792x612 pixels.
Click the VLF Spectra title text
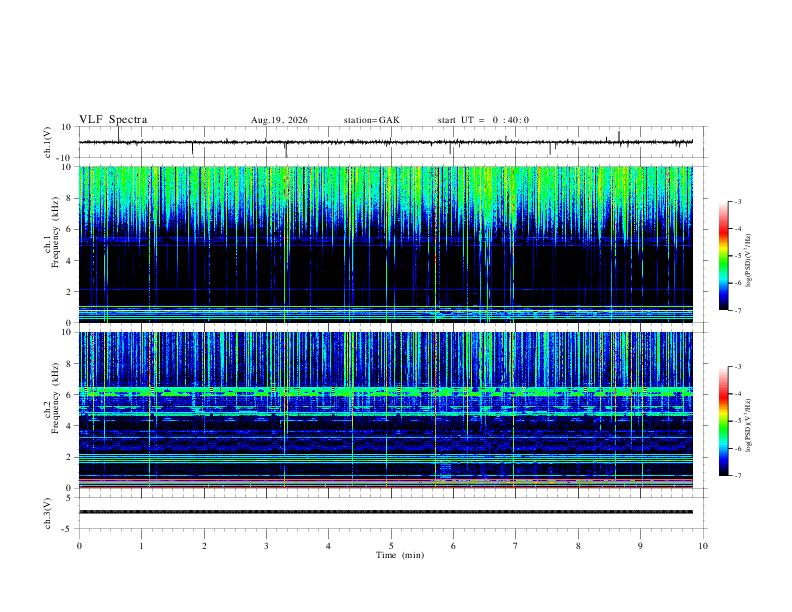pyautogui.click(x=113, y=120)
